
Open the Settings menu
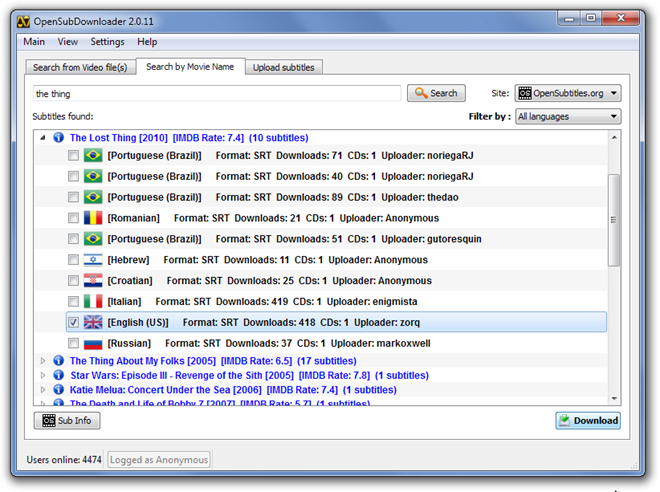pos(107,42)
